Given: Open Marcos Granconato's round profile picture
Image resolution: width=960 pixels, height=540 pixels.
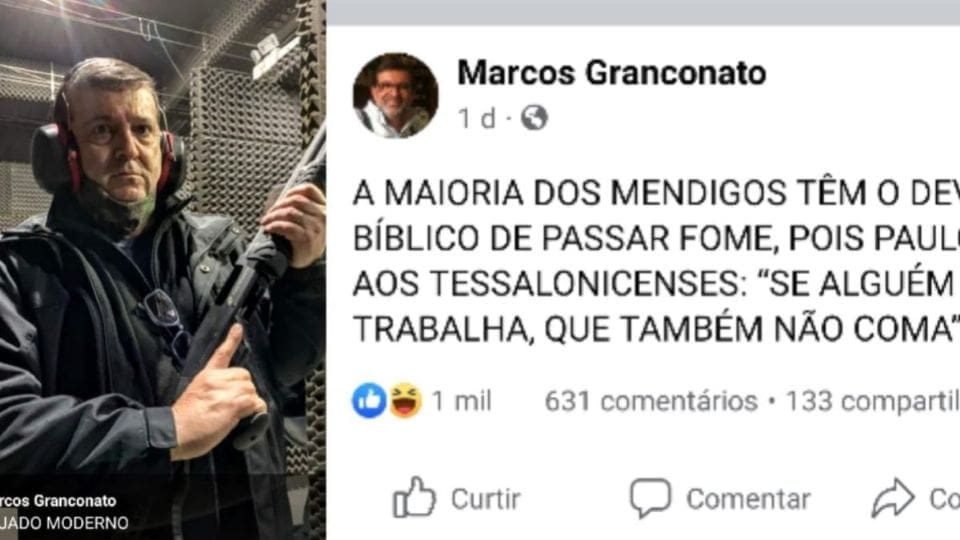Looking at the screenshot, I should [396, 95].
